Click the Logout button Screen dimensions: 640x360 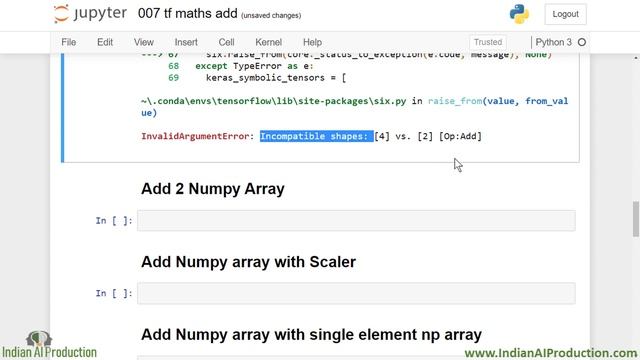pos(565,14)
